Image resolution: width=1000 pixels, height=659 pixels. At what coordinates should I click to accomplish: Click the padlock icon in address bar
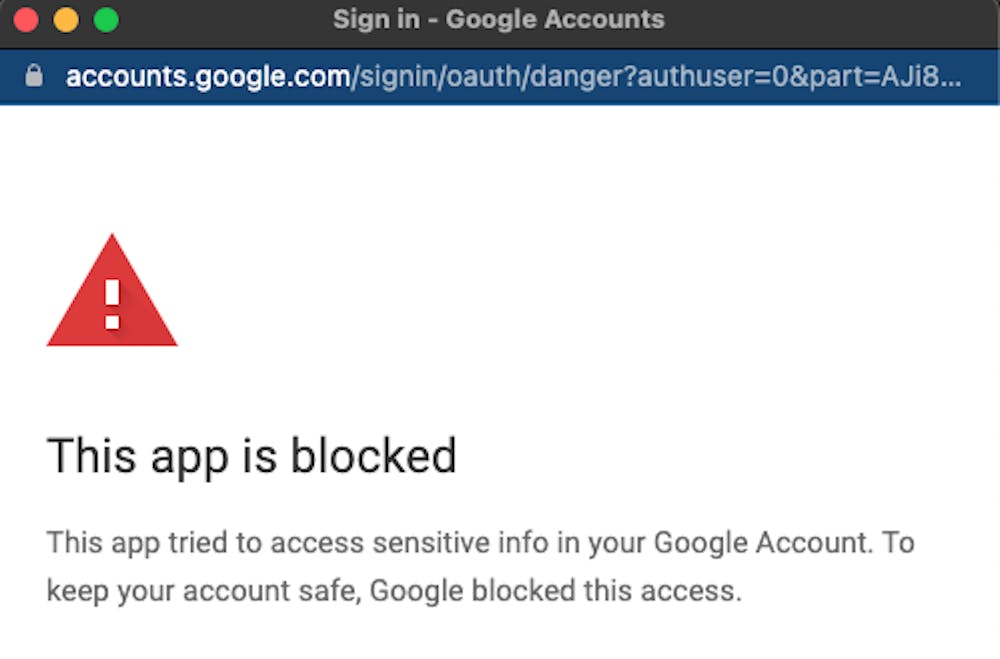click(34, 76)
